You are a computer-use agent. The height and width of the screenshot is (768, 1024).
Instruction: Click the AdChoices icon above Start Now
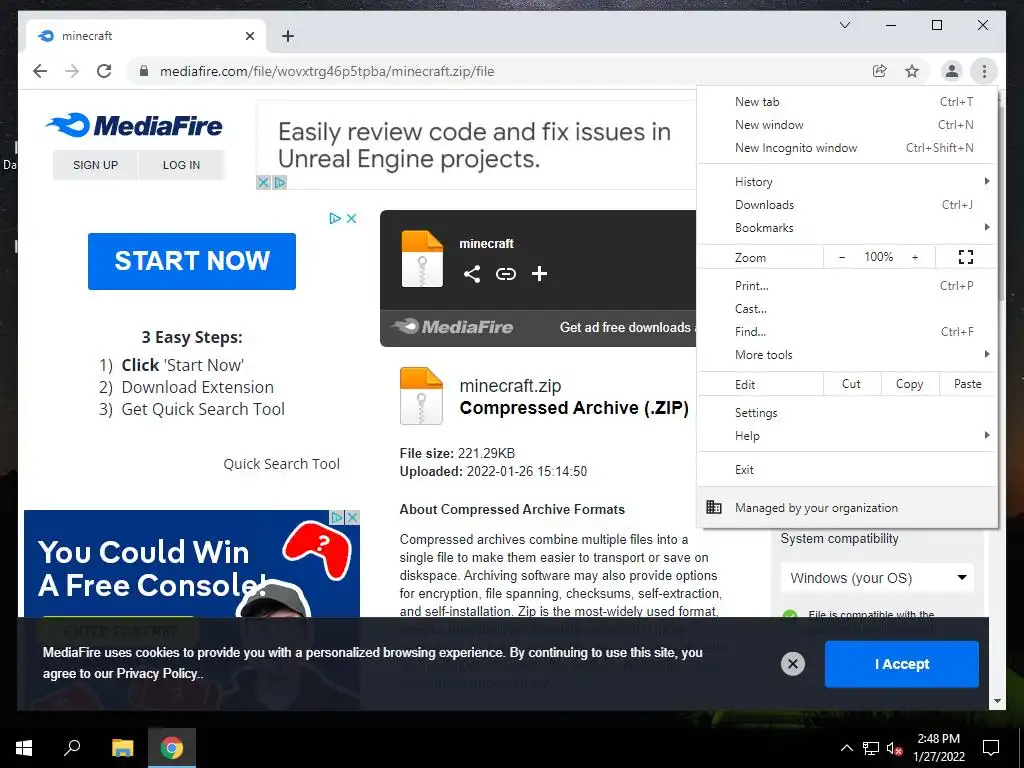click(x=335, y=218)
